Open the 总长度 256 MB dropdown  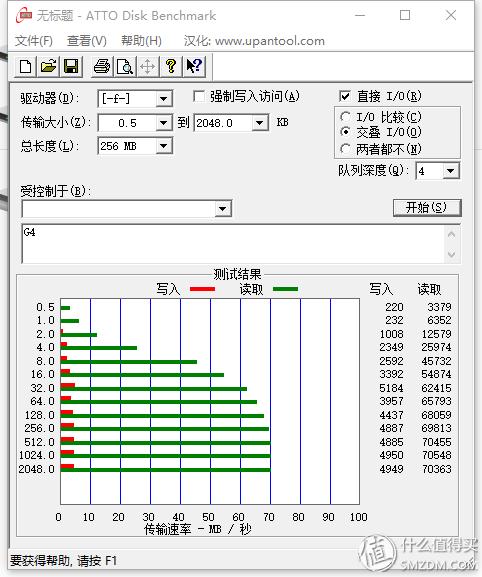163,146
